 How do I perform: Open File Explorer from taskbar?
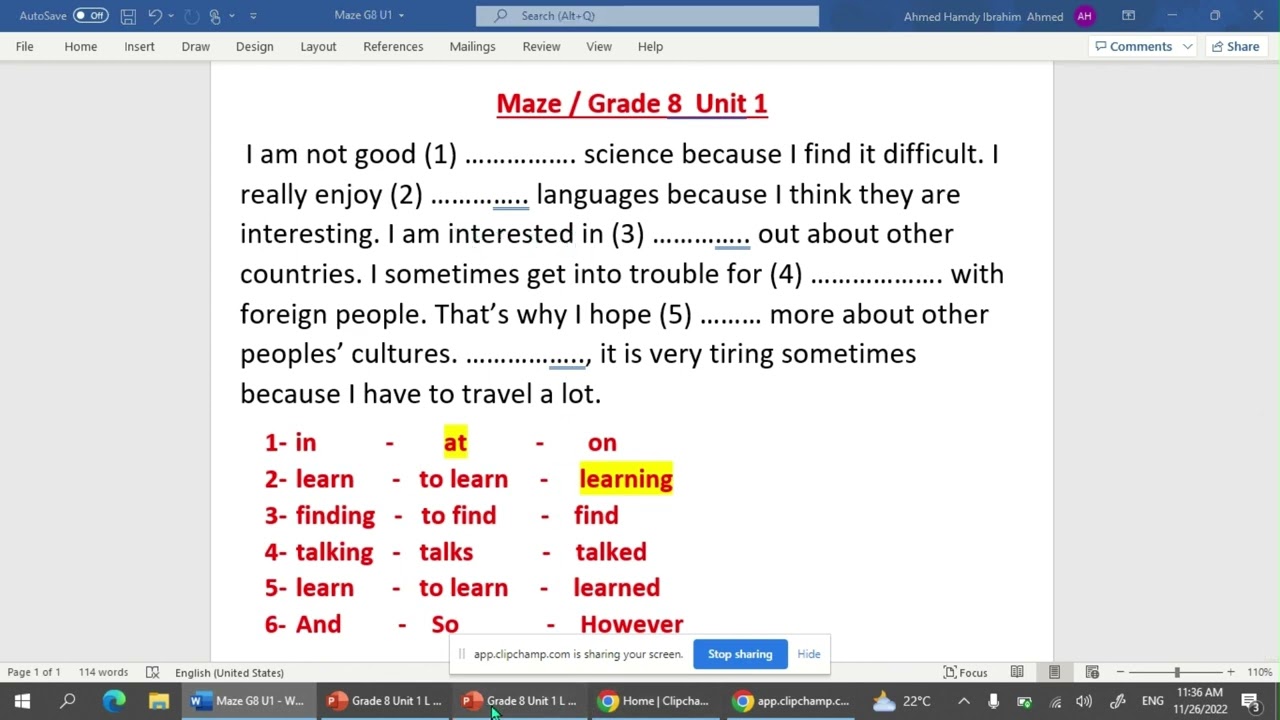point(159,701)
